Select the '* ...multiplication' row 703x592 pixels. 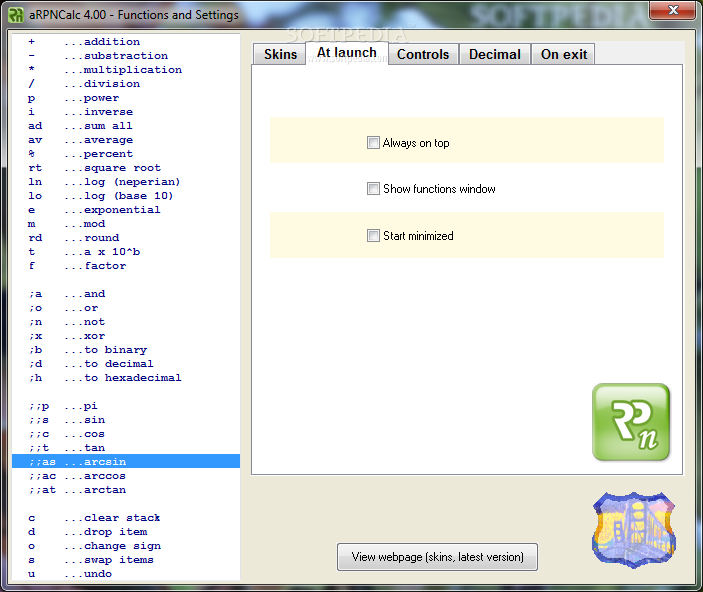point(126,70)
